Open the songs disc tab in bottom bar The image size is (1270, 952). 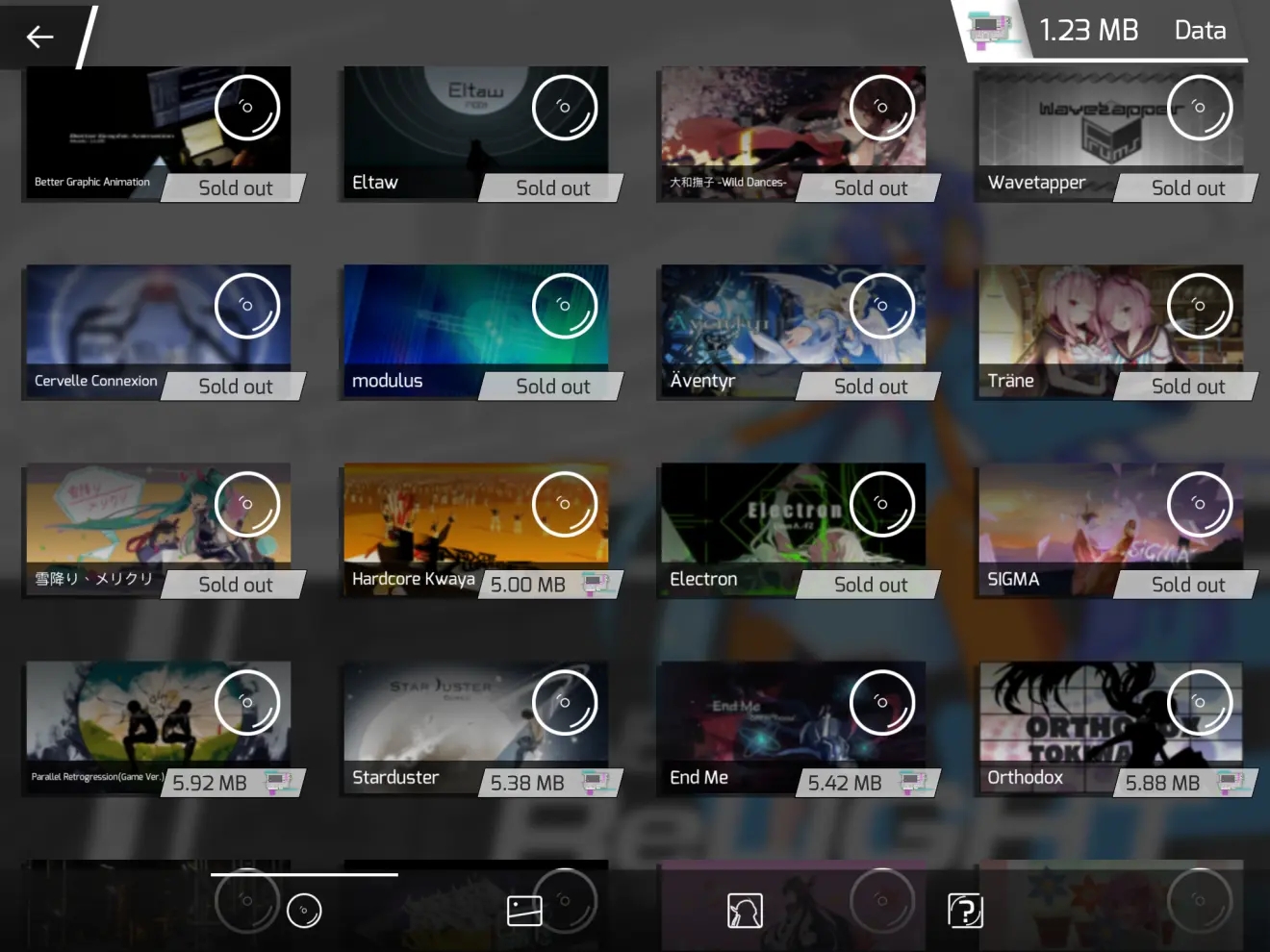(x=304, y=910)
